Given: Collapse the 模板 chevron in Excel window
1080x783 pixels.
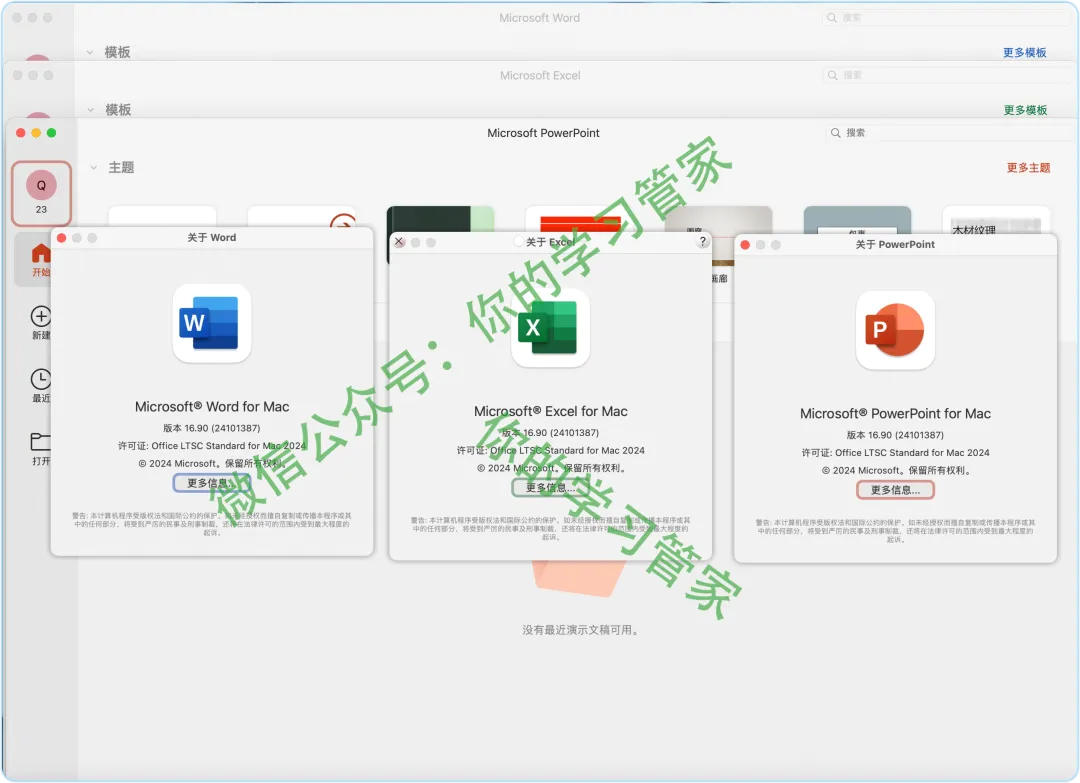Looking at the screenshot, I should 90,110.
